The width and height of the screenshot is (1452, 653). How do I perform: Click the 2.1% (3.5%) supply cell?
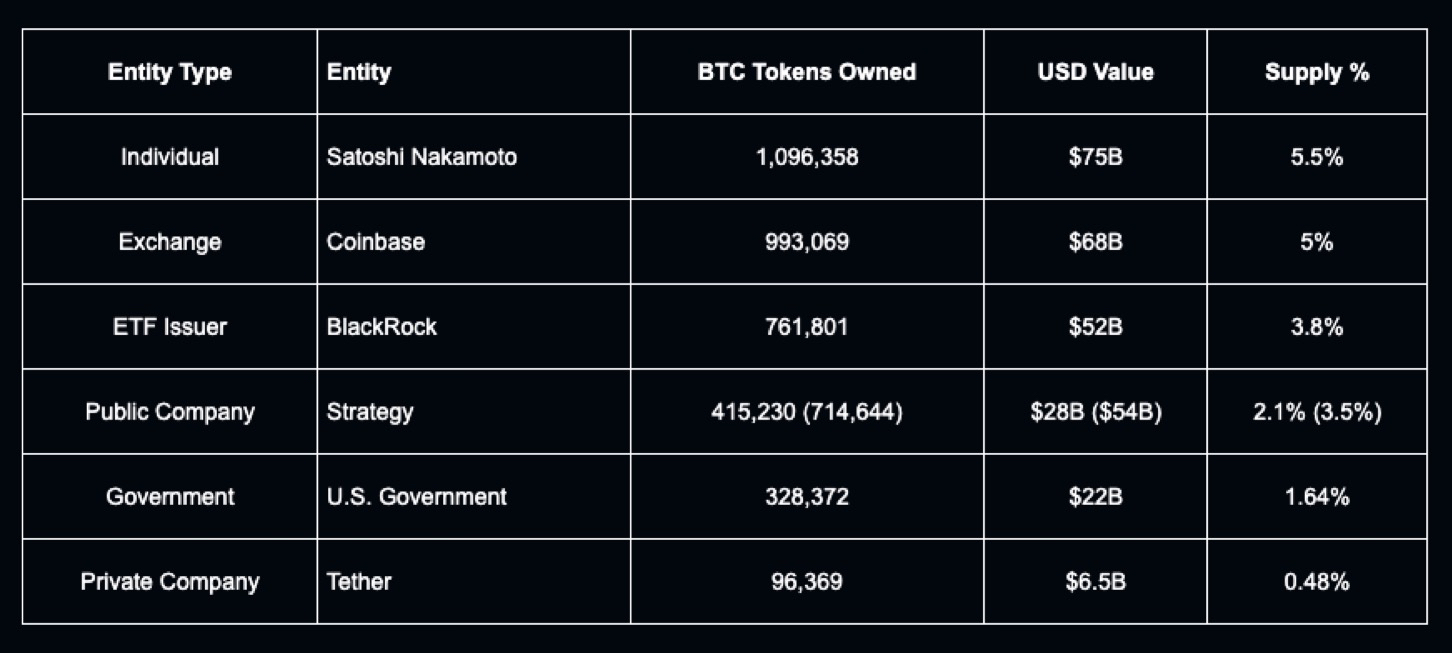tap(1317, 412)
